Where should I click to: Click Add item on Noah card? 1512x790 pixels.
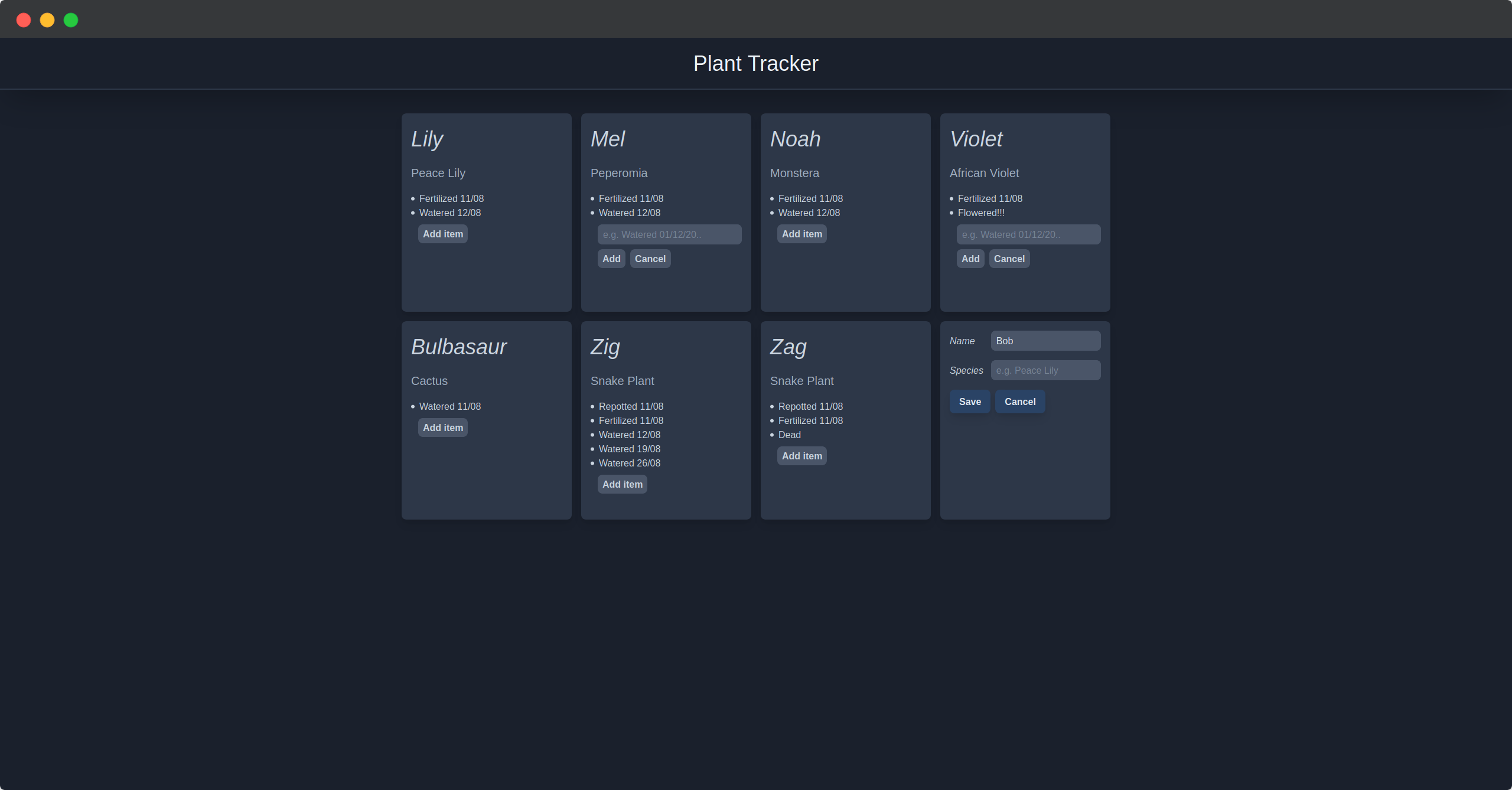[x=801, y=234]
